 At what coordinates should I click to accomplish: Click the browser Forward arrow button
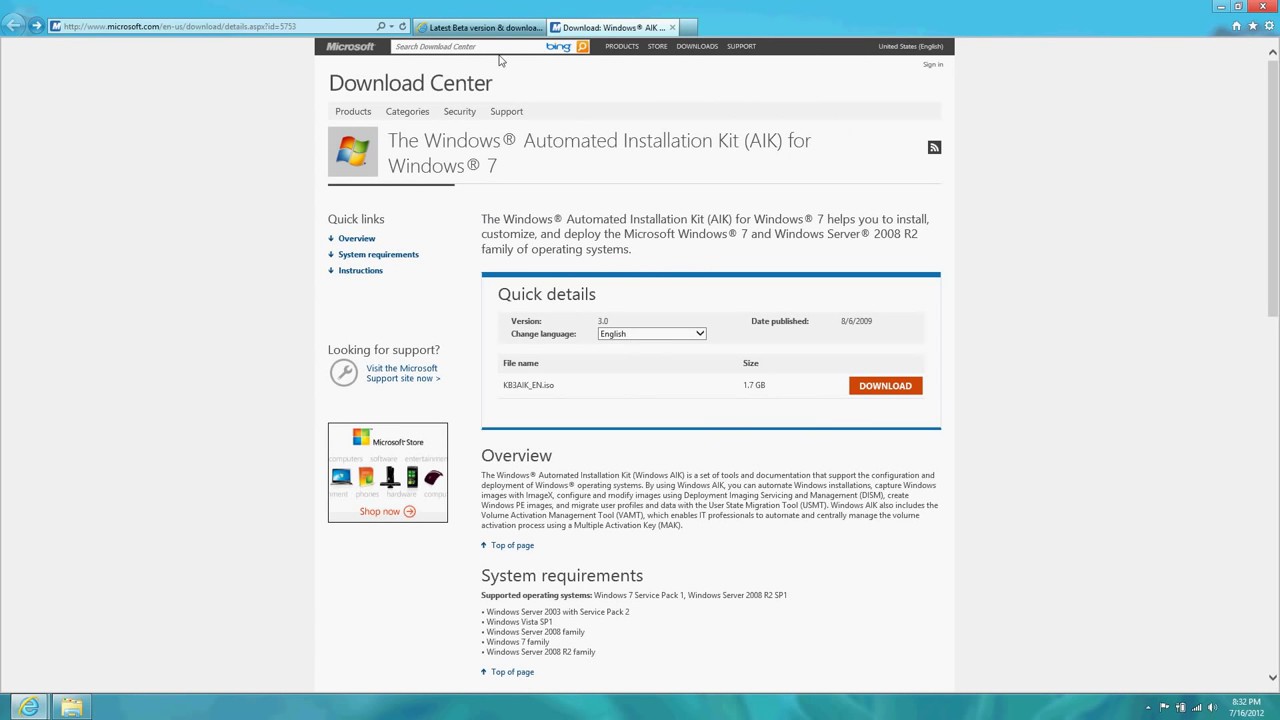(37, 26)
